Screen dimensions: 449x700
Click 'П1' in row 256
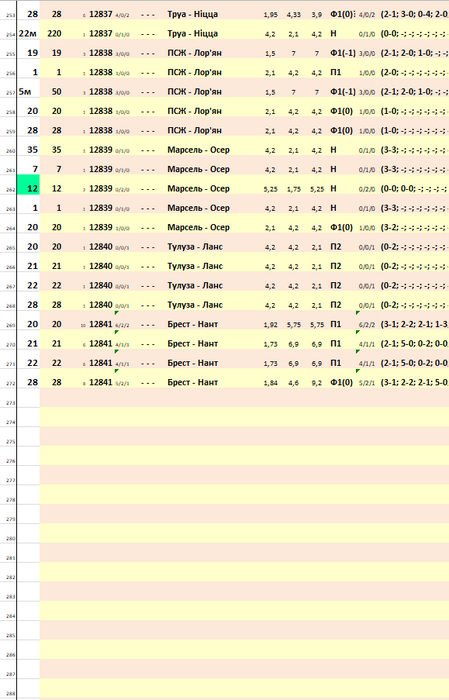point(336,72)
